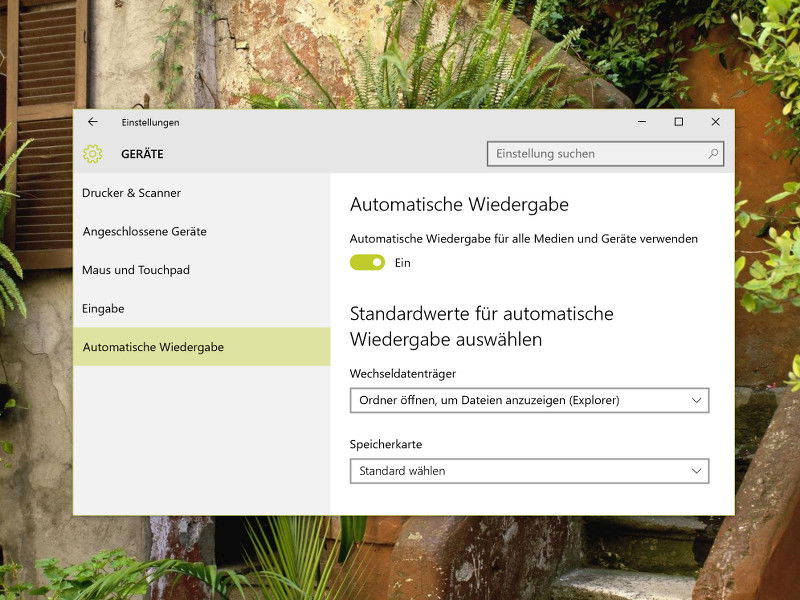
Task: Click the GERÄTE header title
Action: (142, 154)
